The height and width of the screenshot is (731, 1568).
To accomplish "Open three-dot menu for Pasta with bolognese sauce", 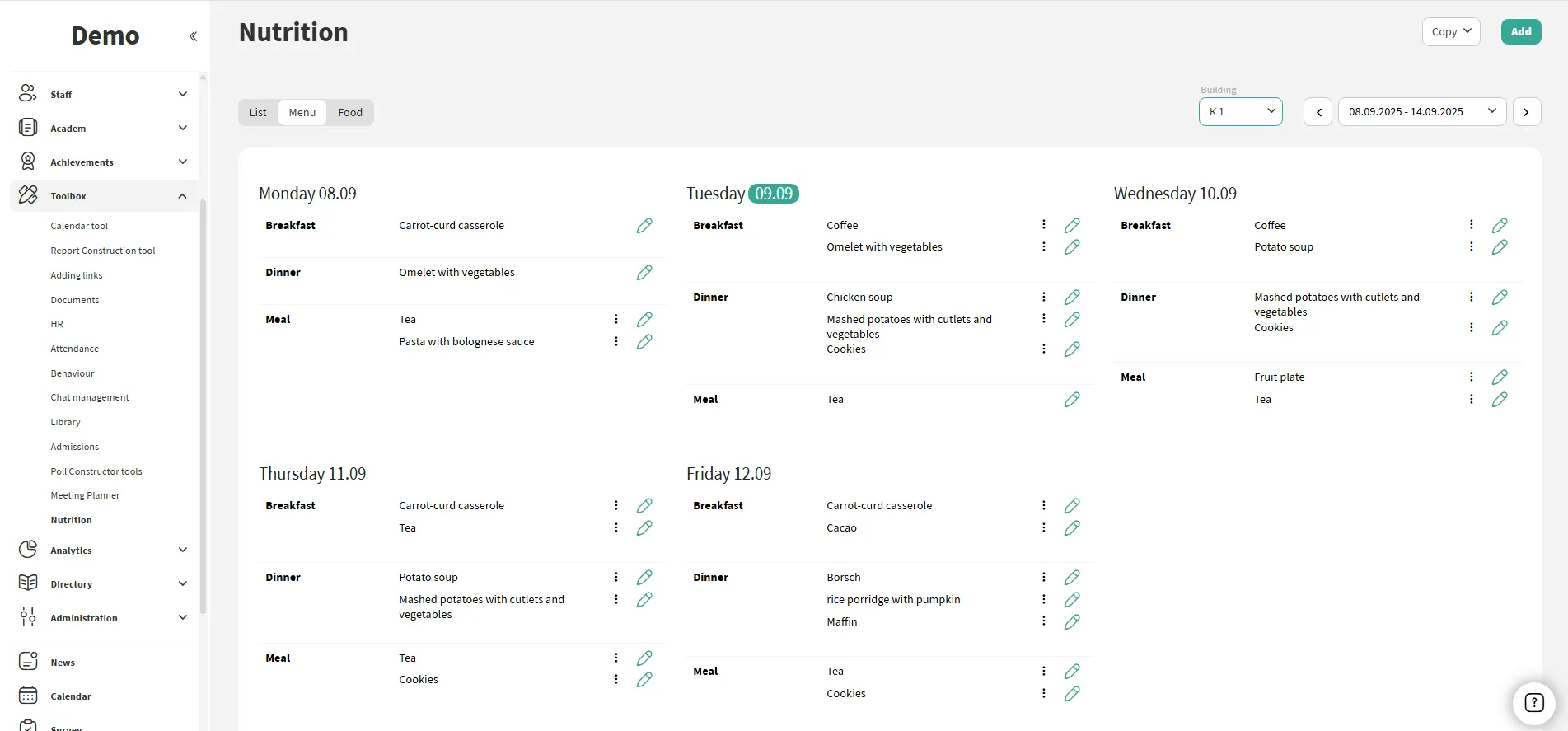I will (616, 341).
